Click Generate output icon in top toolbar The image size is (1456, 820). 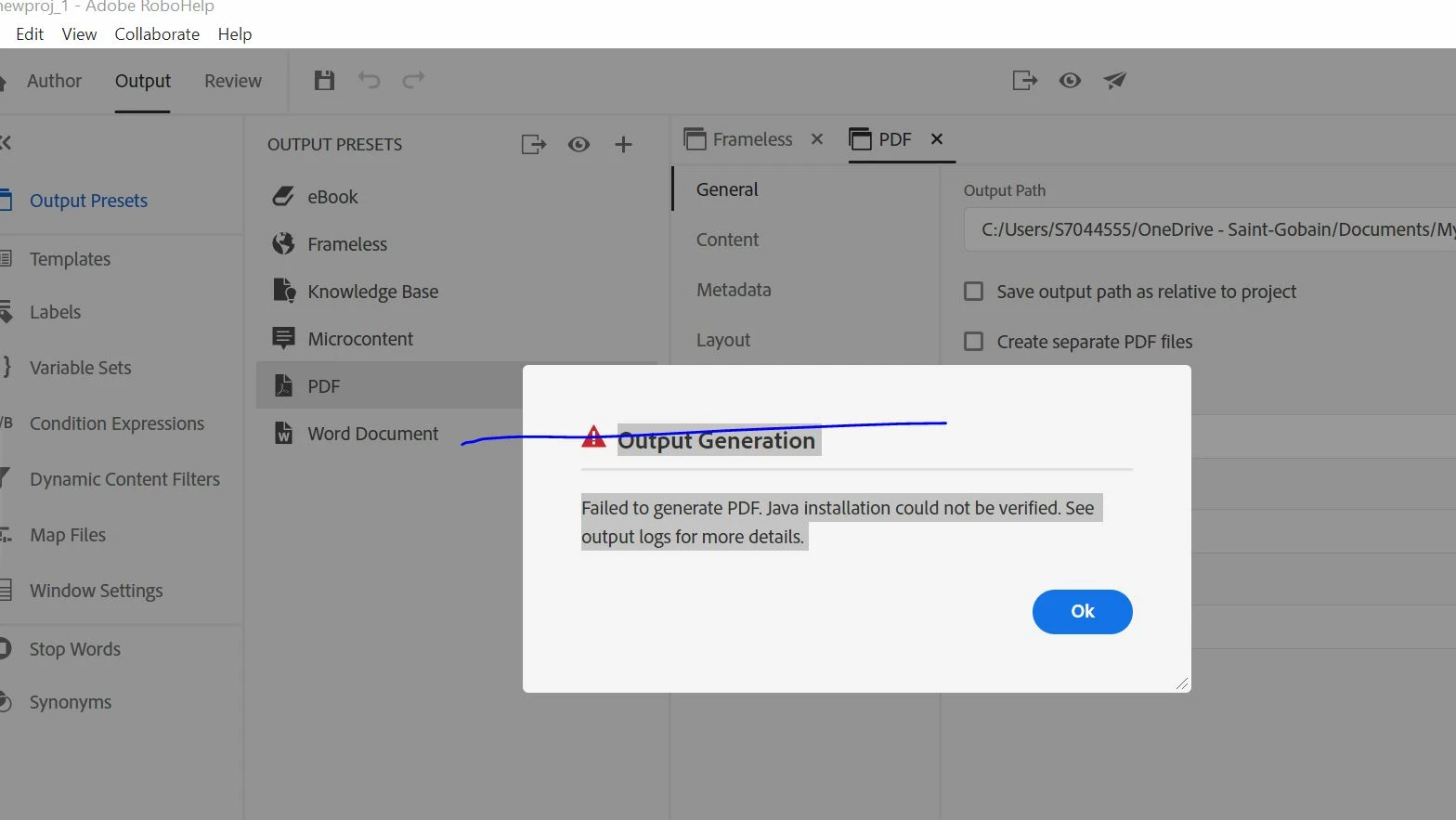click(x=1024, y=81)
